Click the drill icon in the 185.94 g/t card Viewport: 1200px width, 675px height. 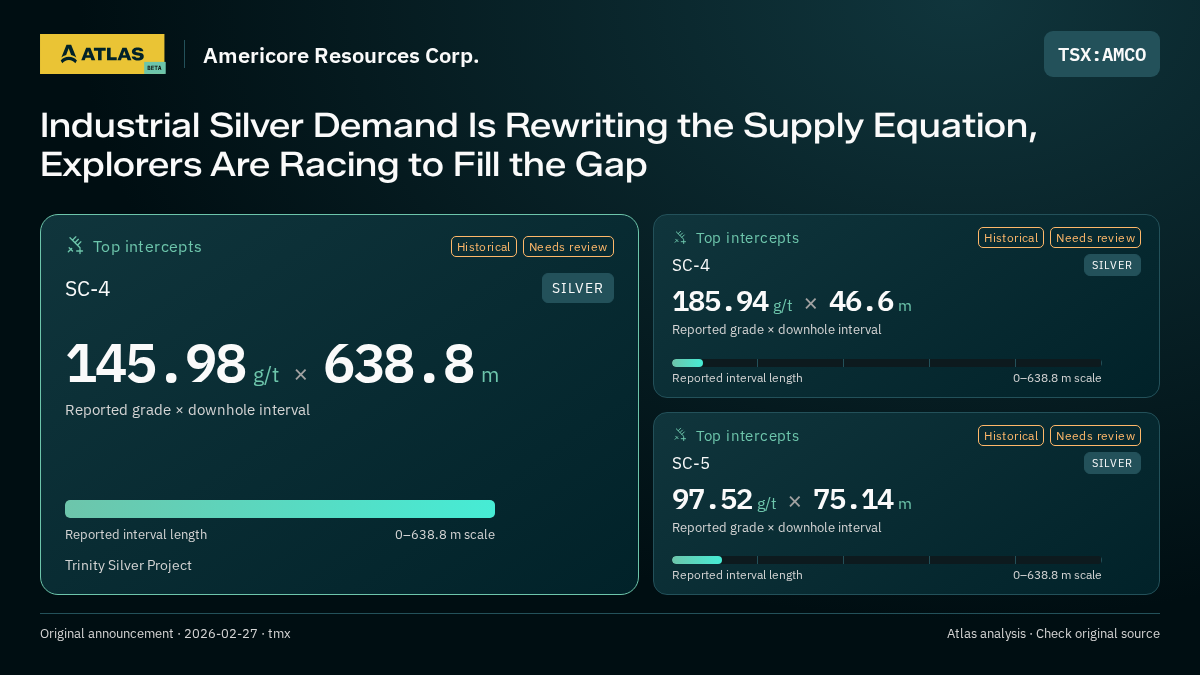[680, 237]
